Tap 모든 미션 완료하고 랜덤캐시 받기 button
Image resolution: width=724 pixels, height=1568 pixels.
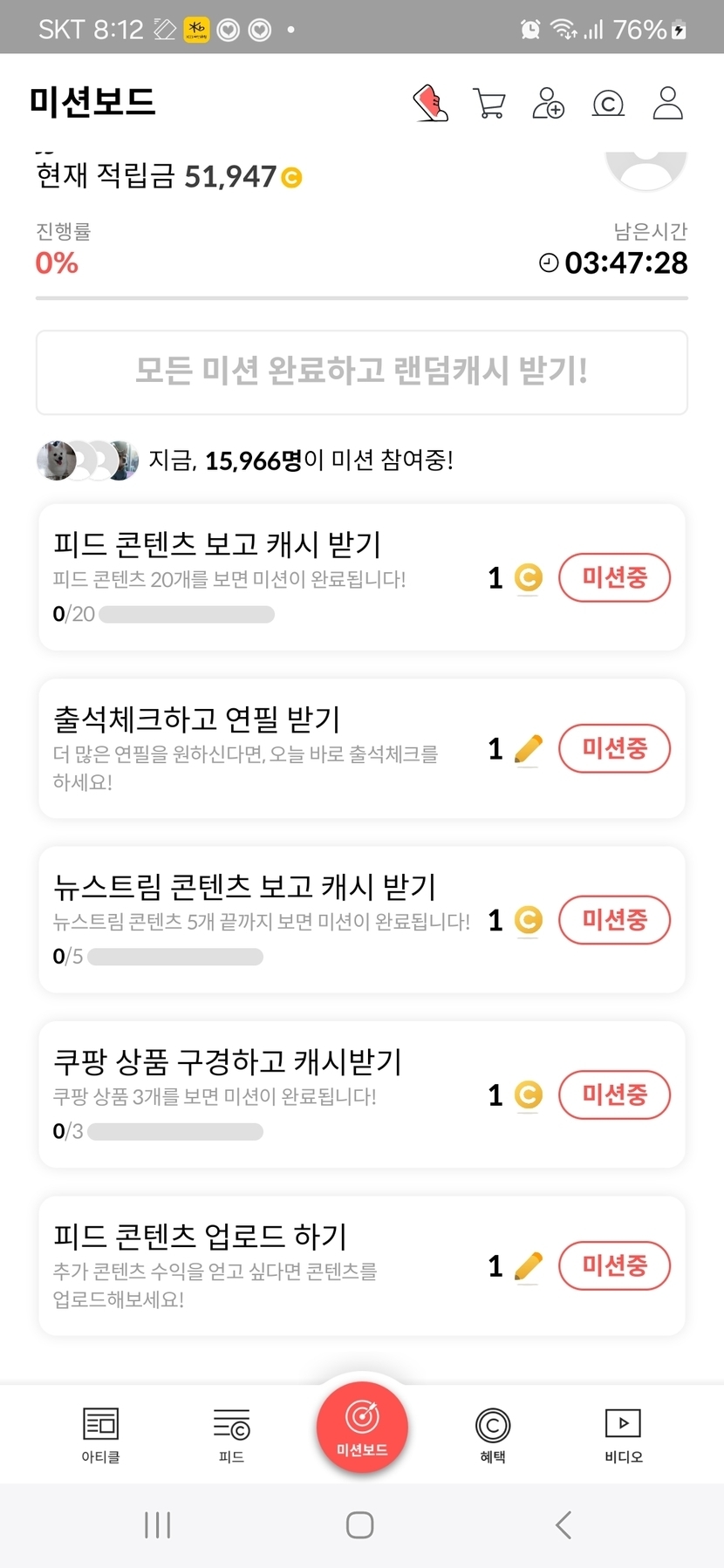[362, 372]
